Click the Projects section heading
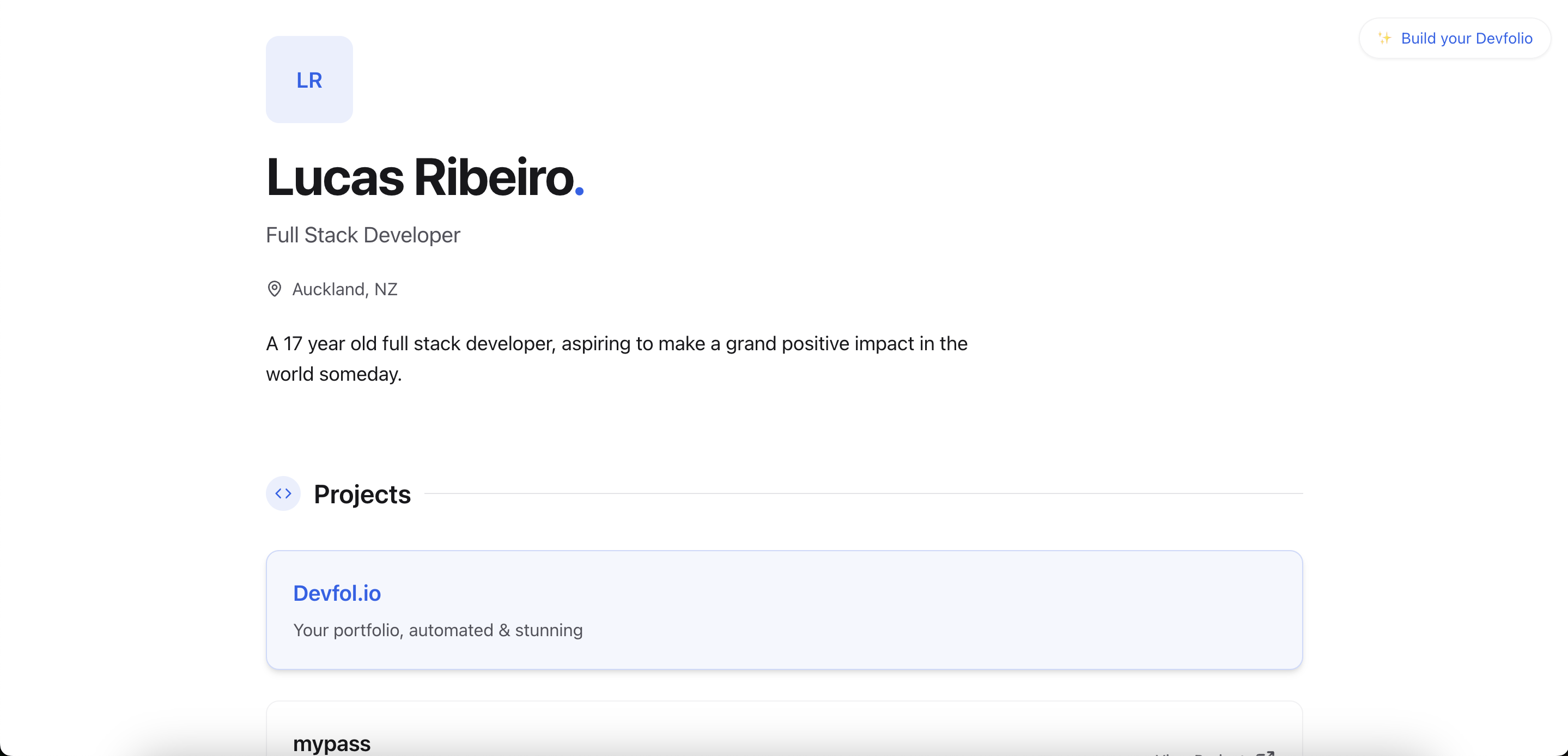1568x756 pixels. coord(362,494)
